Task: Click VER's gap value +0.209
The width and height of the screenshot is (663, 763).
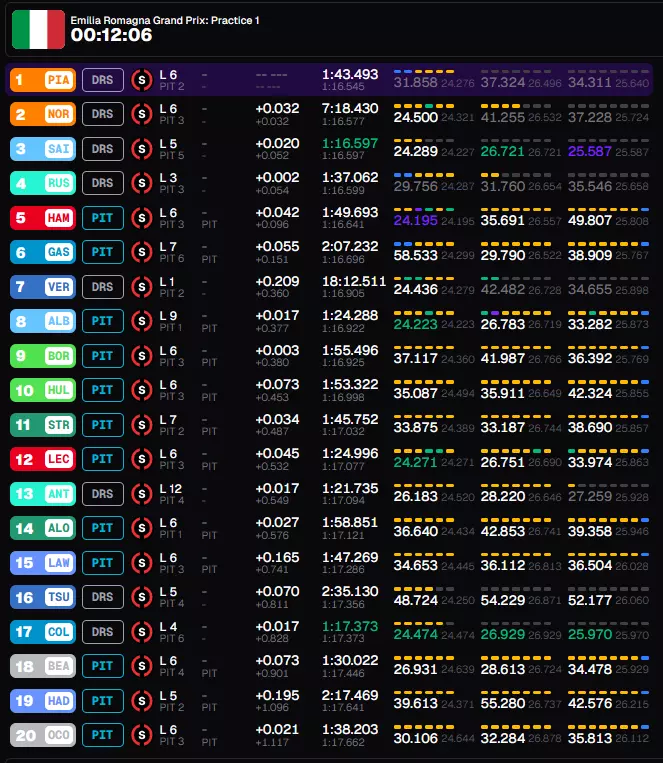Action: click(x=277, y=281)
